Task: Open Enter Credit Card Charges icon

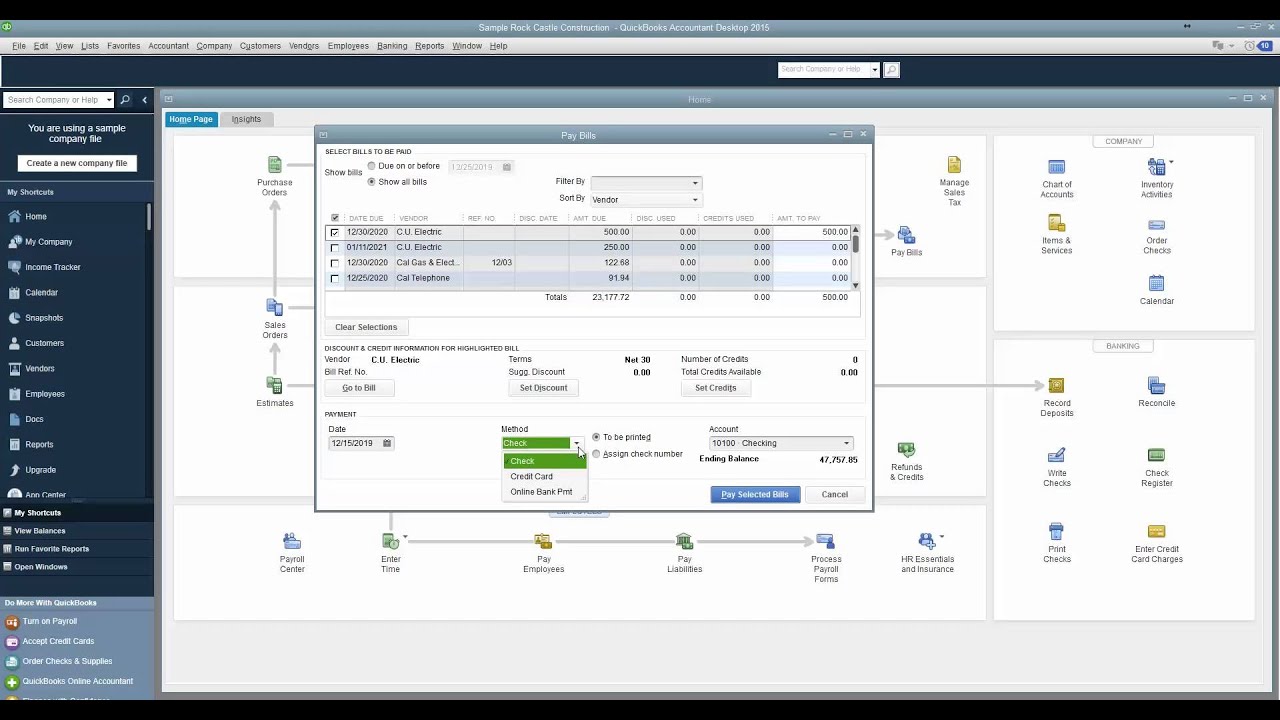Action: [x=1156, y=531]
